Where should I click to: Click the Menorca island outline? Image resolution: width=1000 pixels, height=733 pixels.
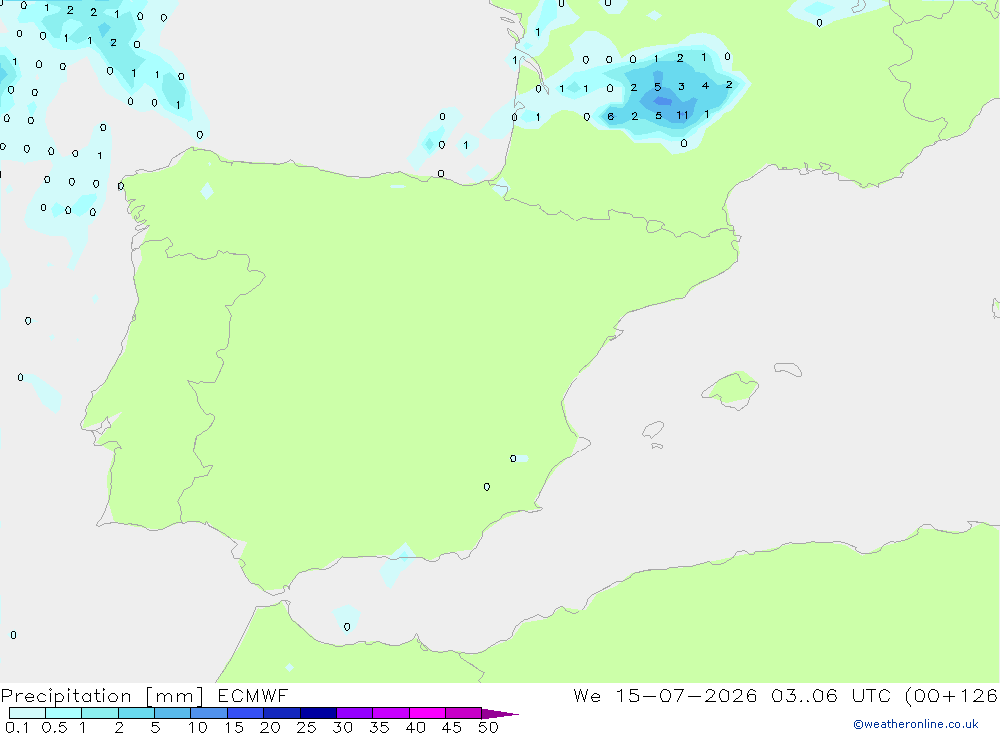788,369
